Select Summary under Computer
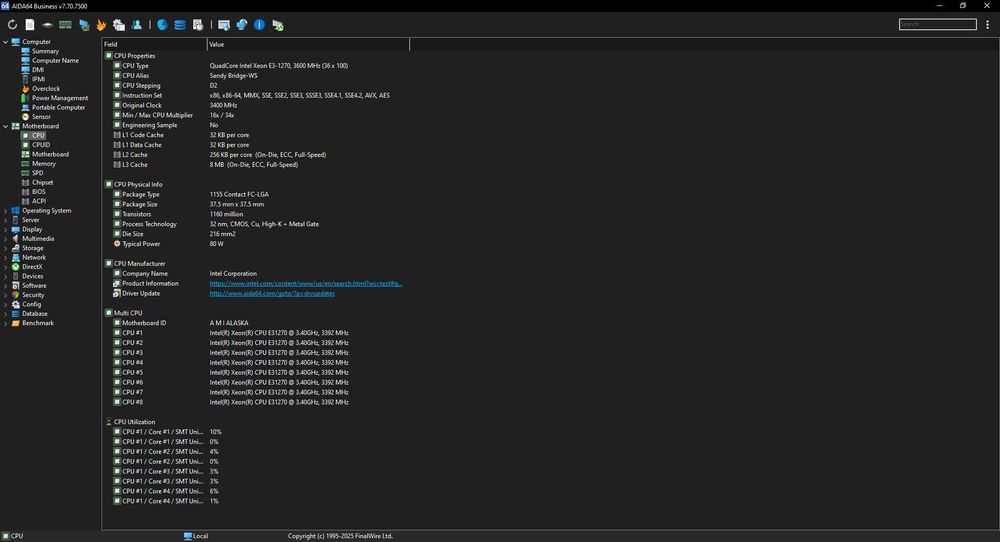 [x=45, y=51]
